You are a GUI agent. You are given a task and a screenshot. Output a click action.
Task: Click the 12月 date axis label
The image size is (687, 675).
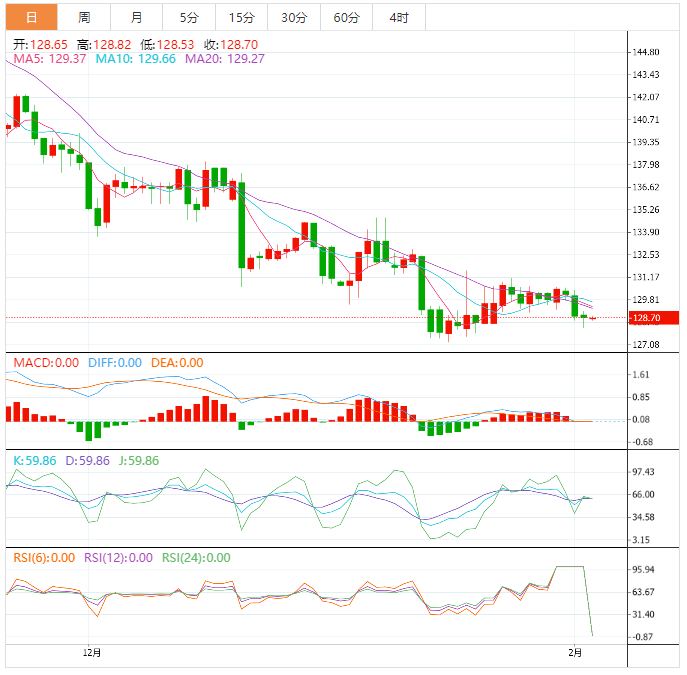click(92, 653)
